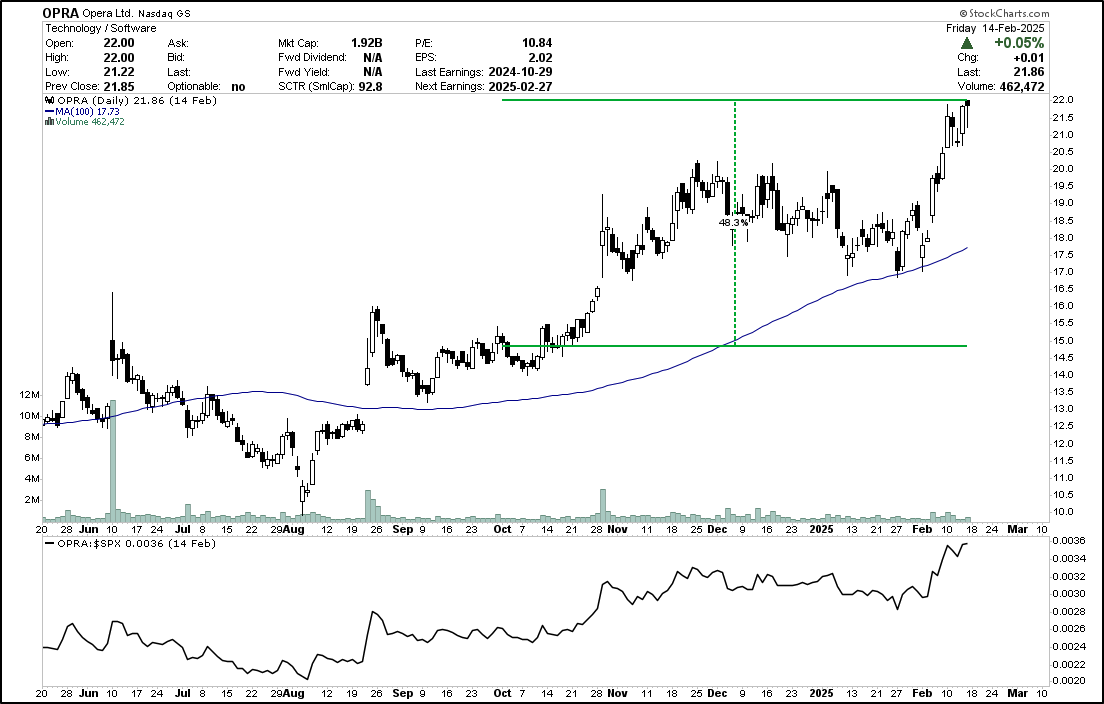The image size is (1104, 704).
Task: Click the Last Earnings date 2024-10-29
Action: (519, 72)
